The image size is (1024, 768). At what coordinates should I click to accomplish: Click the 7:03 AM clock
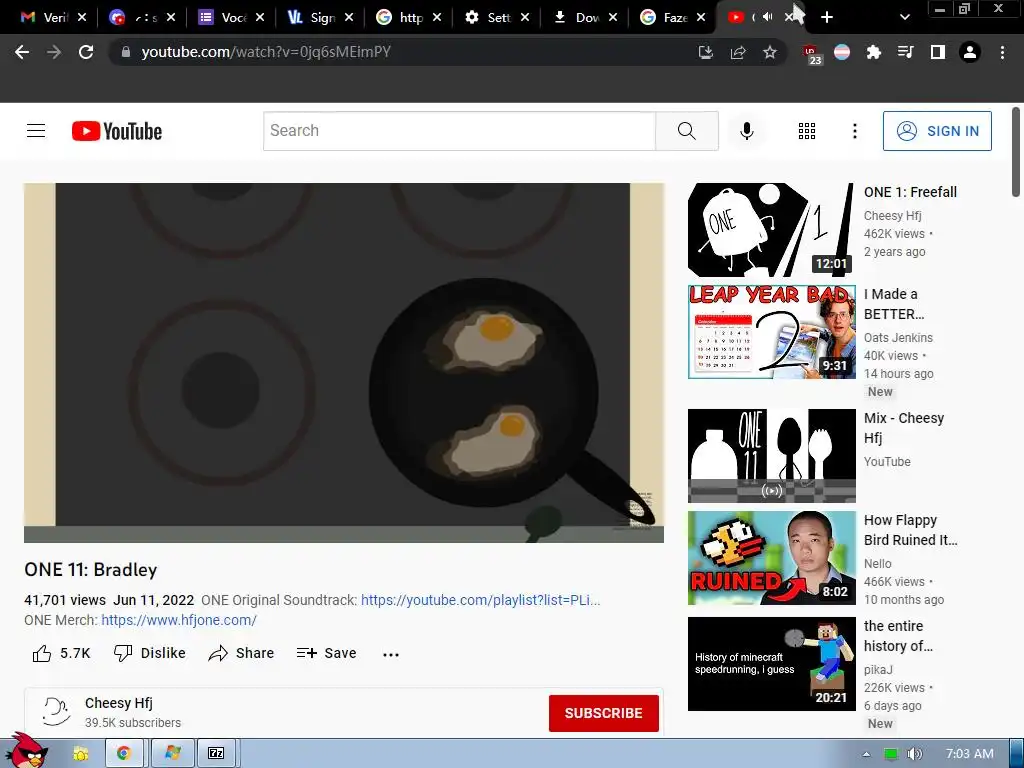969,754
